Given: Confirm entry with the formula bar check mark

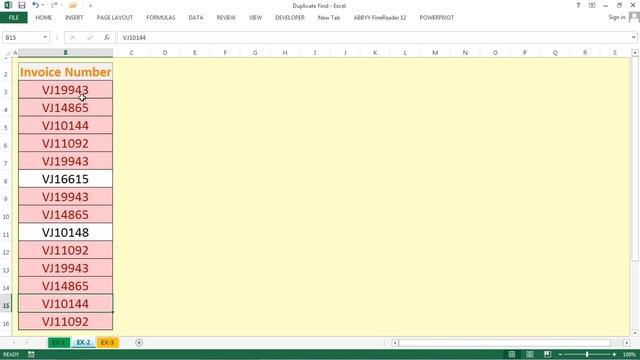Looking at the screenshot, I should [90, 37].
